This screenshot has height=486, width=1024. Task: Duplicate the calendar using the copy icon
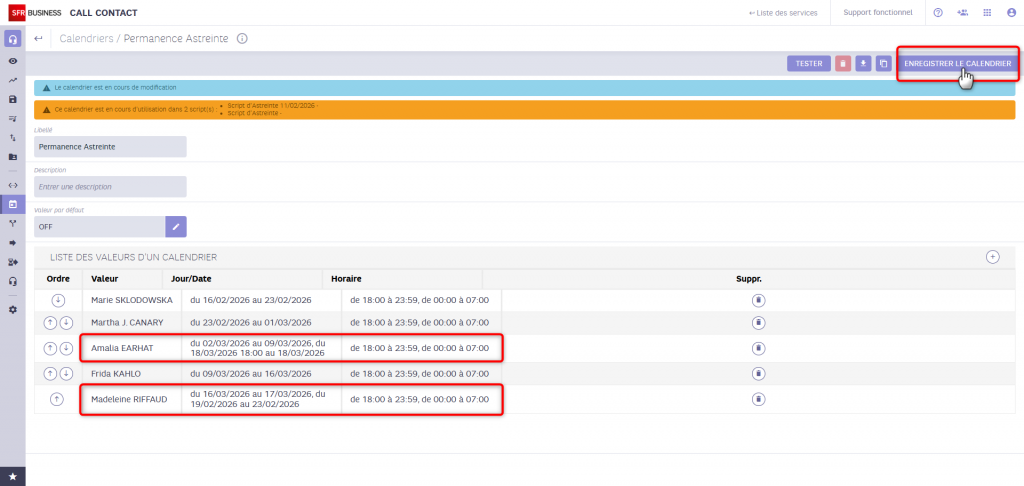[x=883, y=63]
